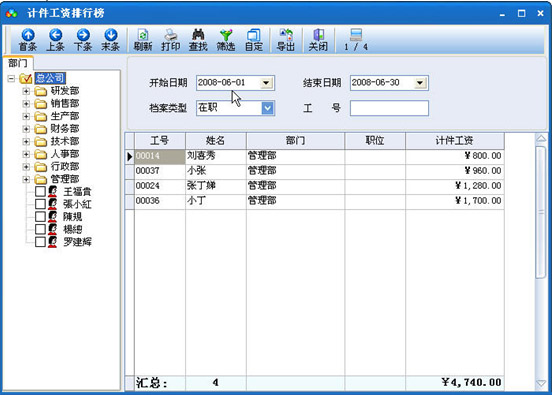The image size is (553, 395).
Task: Click 張小紅 person icon
Action: tap(53, 204)
